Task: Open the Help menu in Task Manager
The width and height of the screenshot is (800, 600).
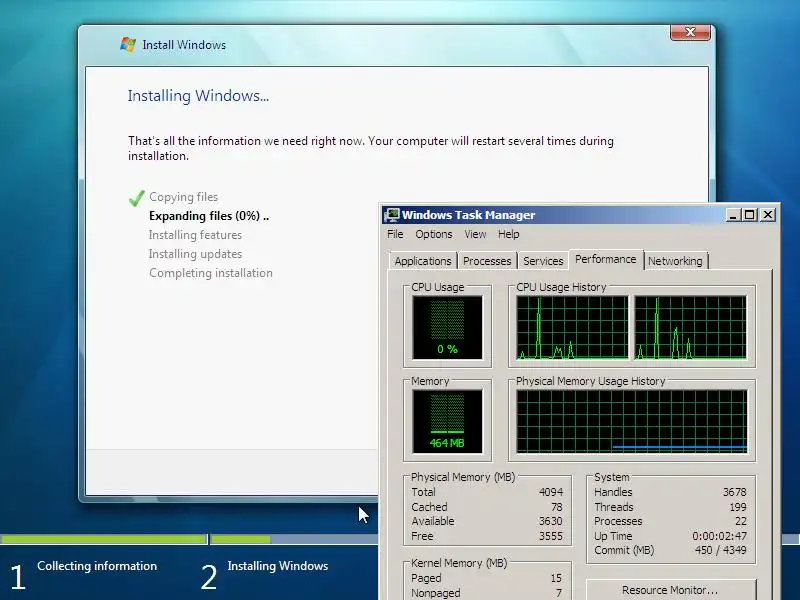Action: (x=509, y=234)
